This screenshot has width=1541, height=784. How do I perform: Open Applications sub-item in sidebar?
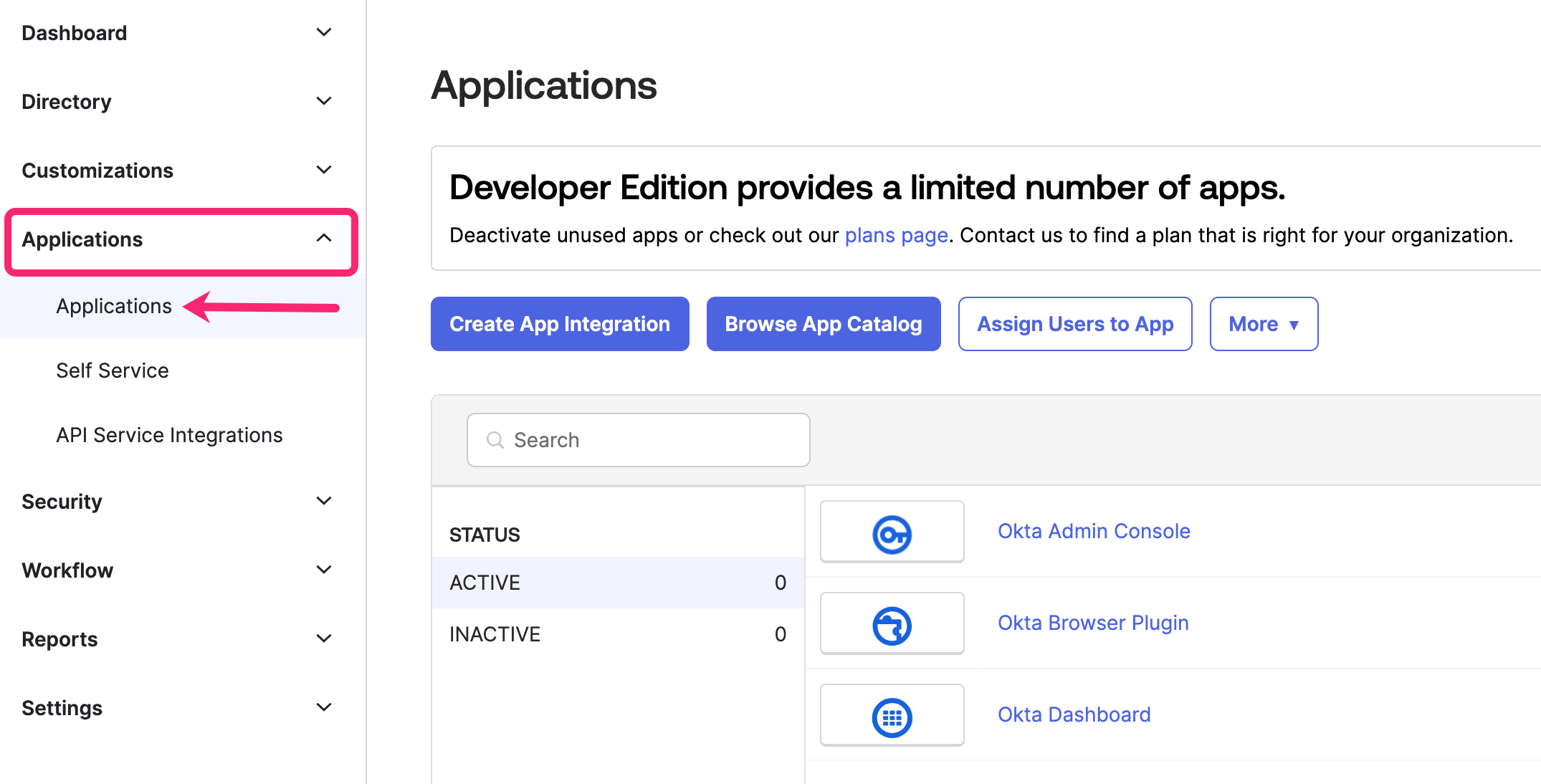click(114, 306)
